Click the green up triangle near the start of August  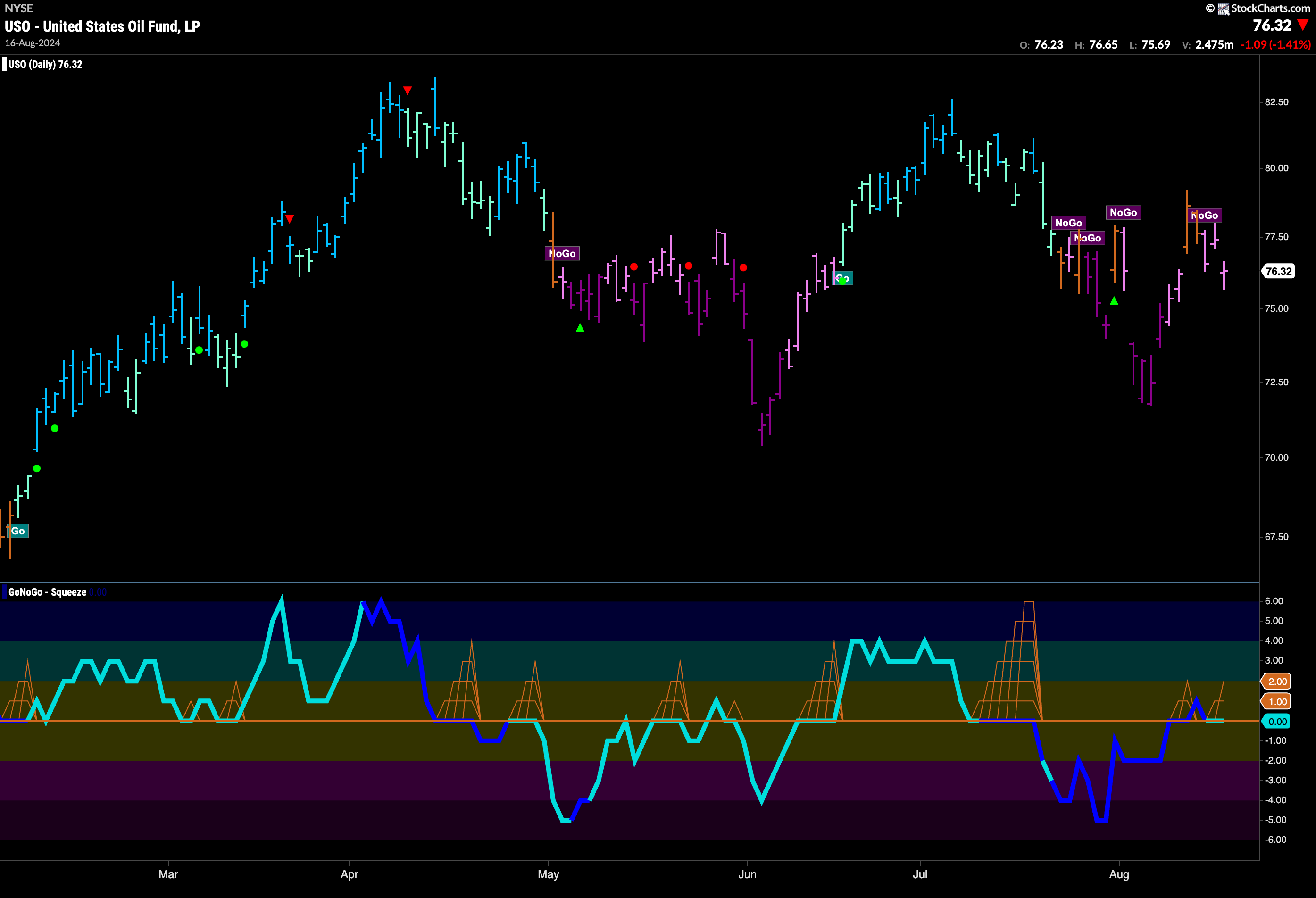[1114, 301]
